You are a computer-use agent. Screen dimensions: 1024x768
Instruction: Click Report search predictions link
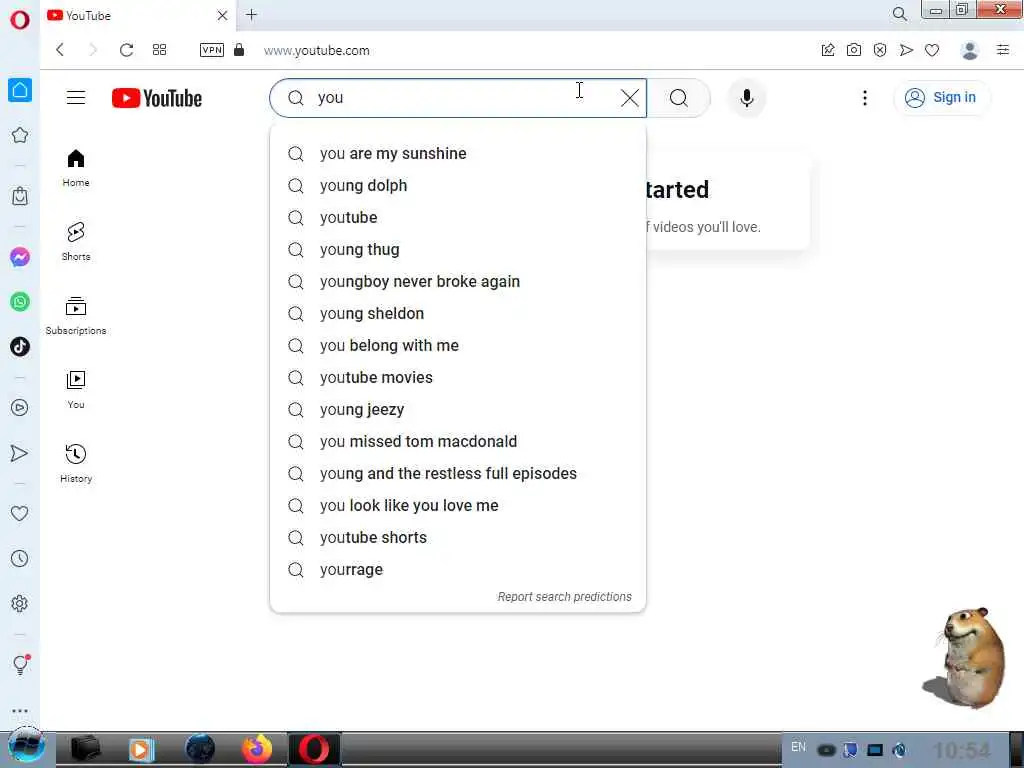[564, 597]
